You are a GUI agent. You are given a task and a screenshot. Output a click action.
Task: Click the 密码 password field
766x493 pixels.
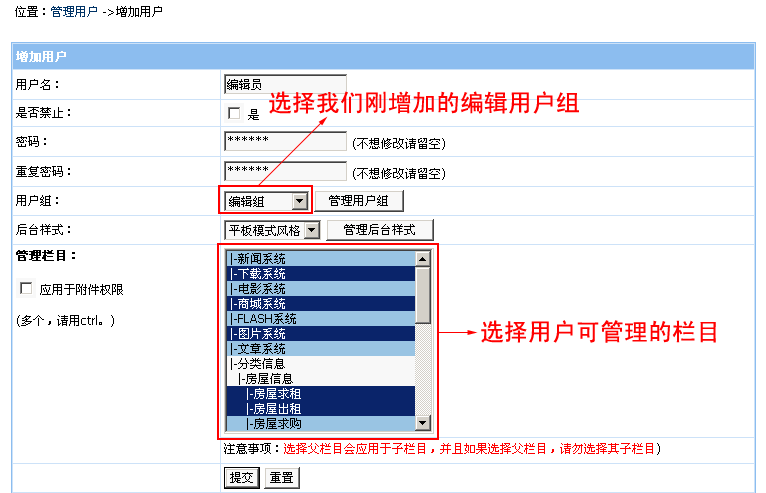285,141
